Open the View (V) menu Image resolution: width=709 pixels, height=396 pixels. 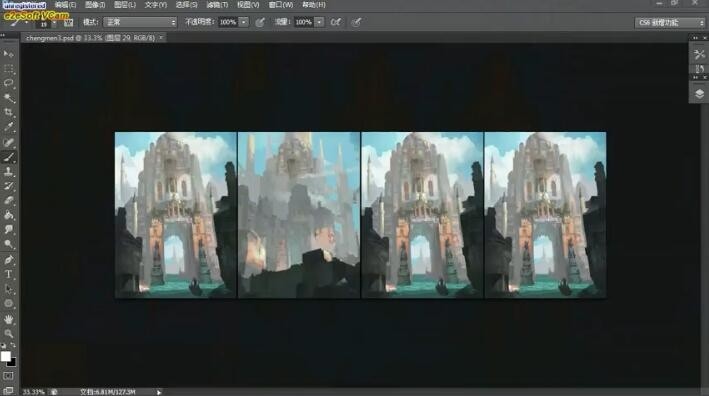click(248, 5)
